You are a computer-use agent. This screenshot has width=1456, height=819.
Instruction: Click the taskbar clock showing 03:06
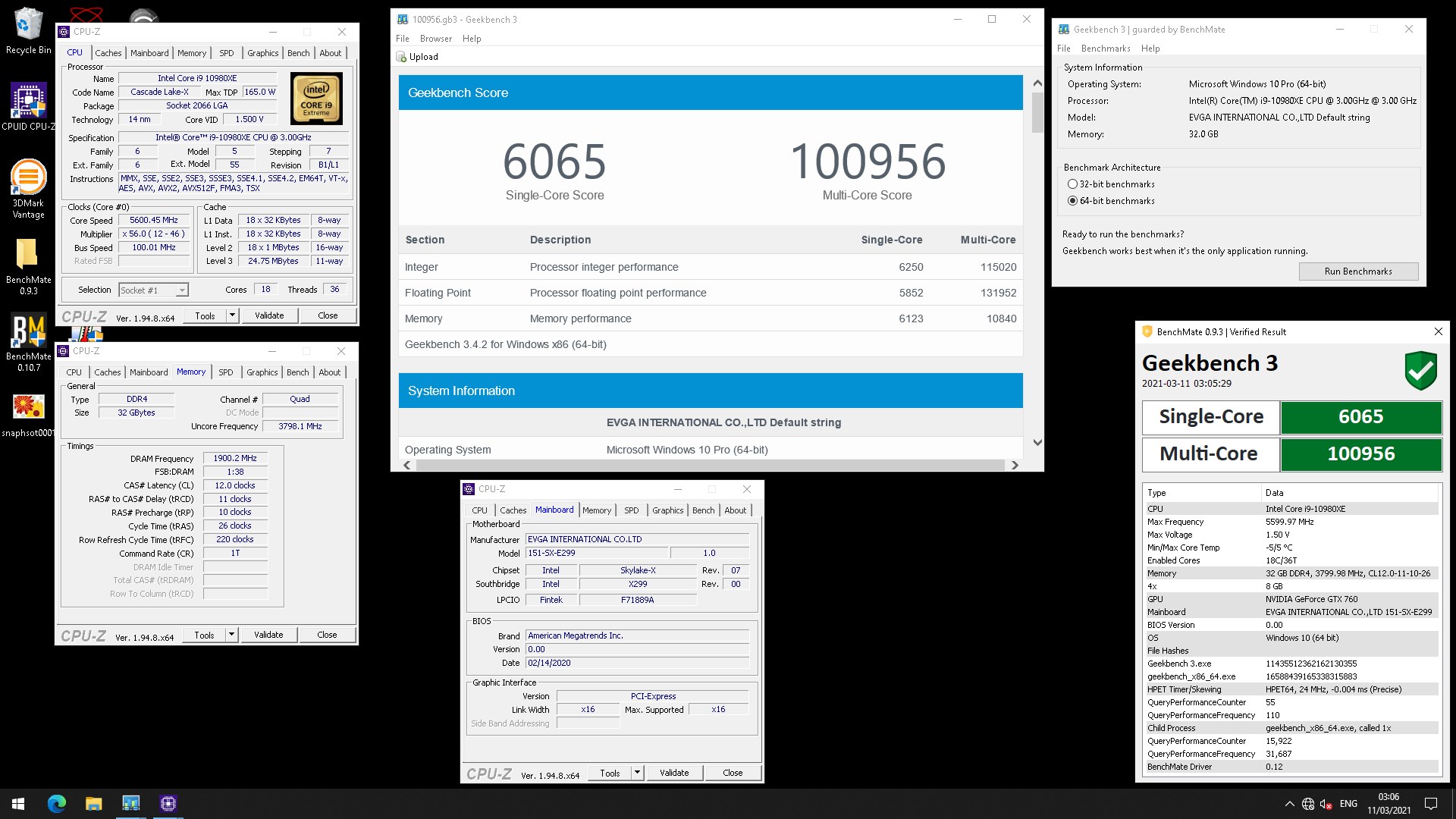coord(1389,804)
